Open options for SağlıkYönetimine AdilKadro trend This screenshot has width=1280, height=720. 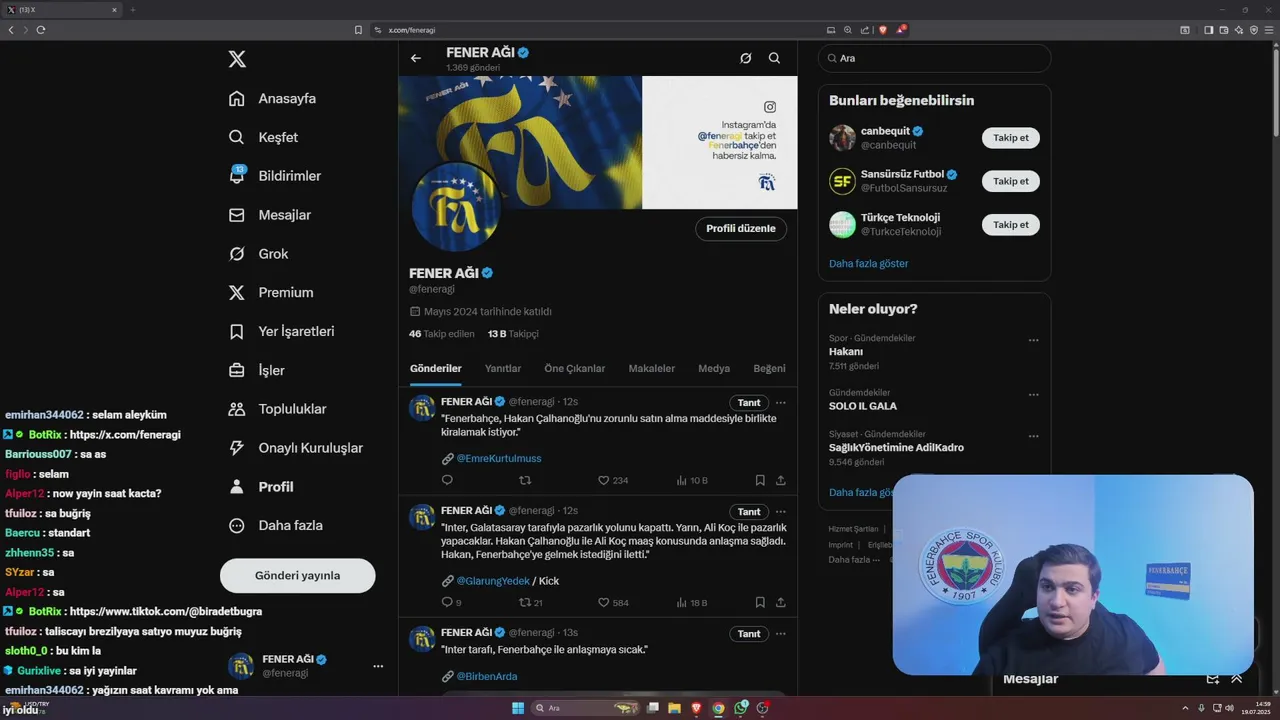point(1033,436)
